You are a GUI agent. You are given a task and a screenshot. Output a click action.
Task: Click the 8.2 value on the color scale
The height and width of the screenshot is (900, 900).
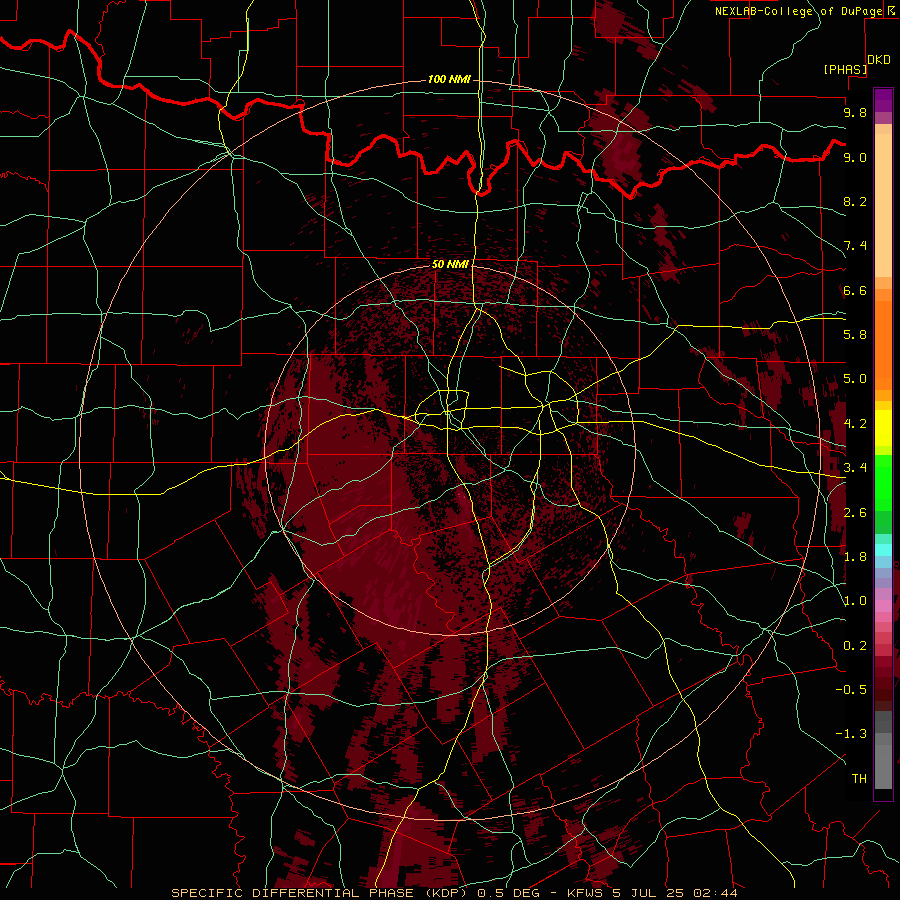pyautogui.click(x=855, y=201)
